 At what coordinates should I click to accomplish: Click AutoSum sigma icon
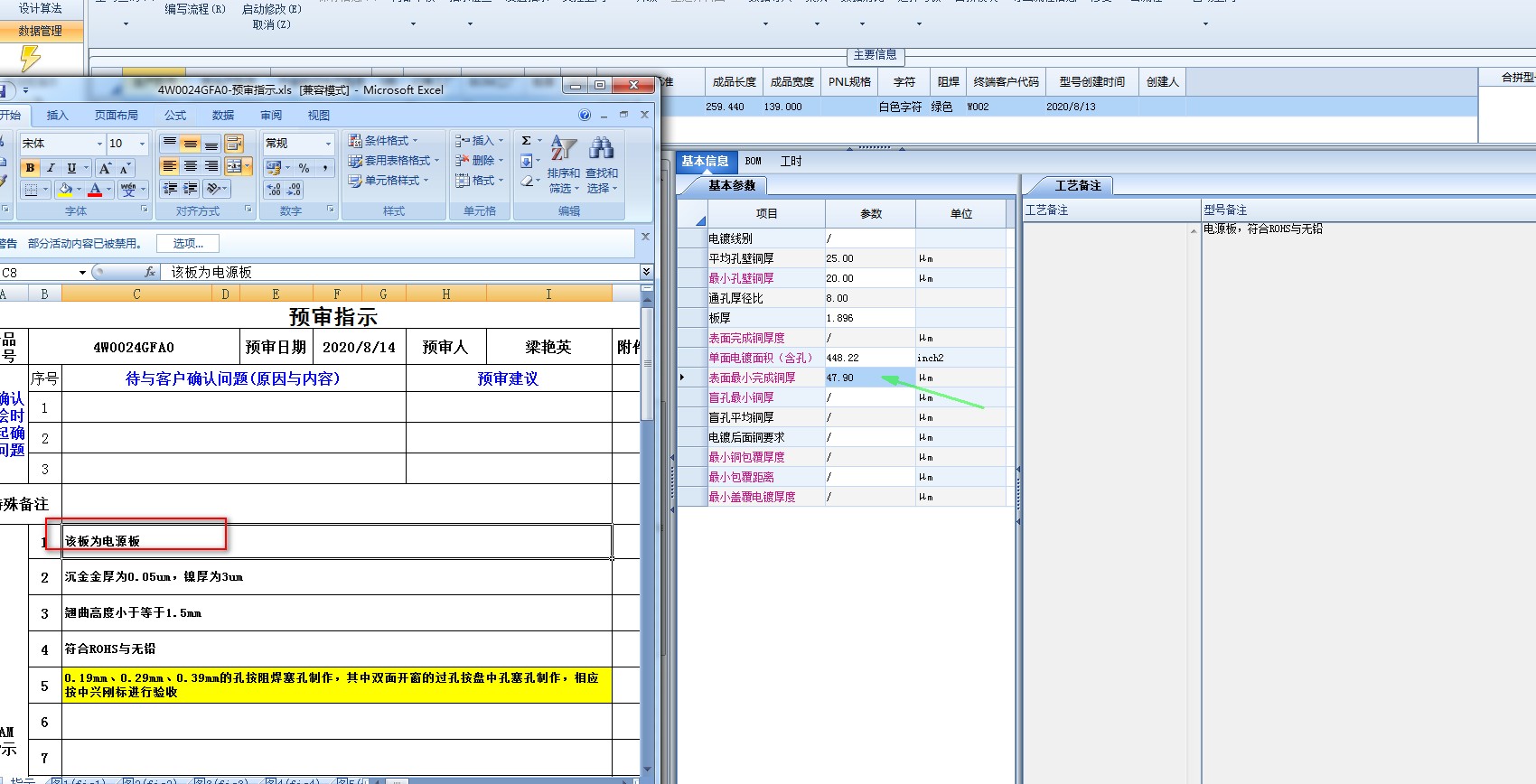pos(527,141)
